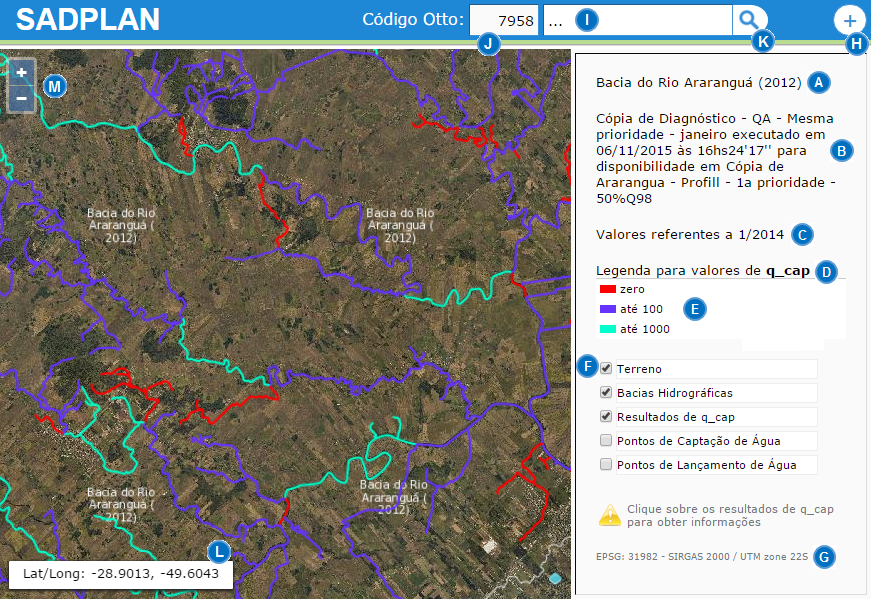
Task: Uncheck the Terreno layer checkbox
Action: [606, 369]
